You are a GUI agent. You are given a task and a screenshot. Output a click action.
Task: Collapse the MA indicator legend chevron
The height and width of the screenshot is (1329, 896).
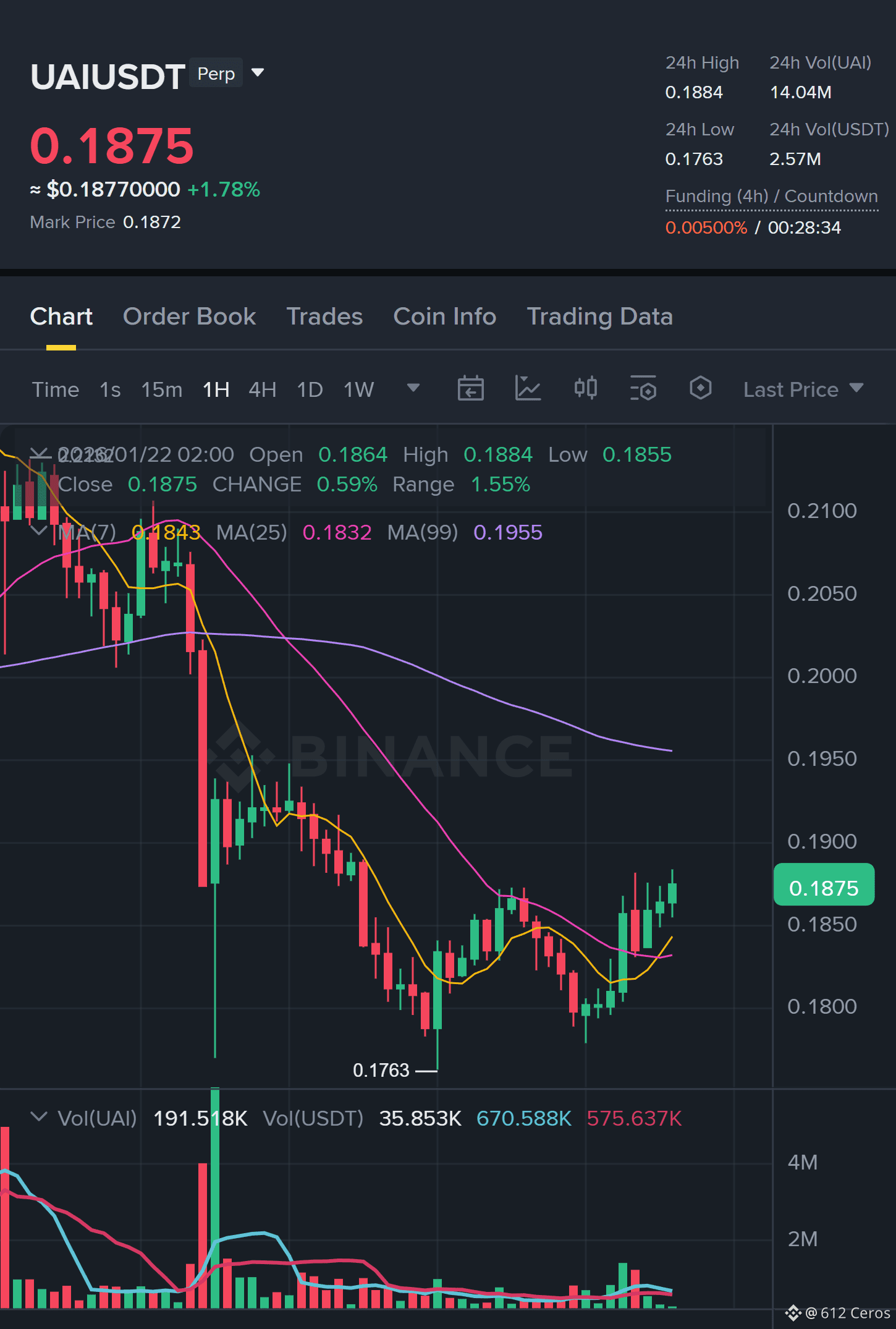pos(39,531)
